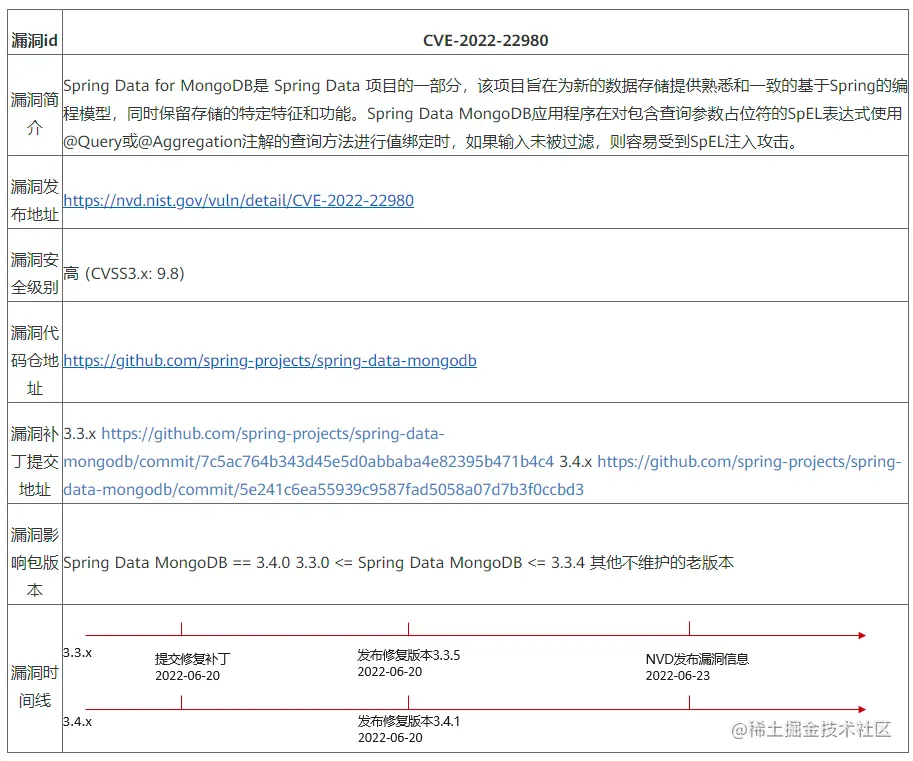
Task: Select the CVE-2022-22980 header text
Action: point(485,40)
